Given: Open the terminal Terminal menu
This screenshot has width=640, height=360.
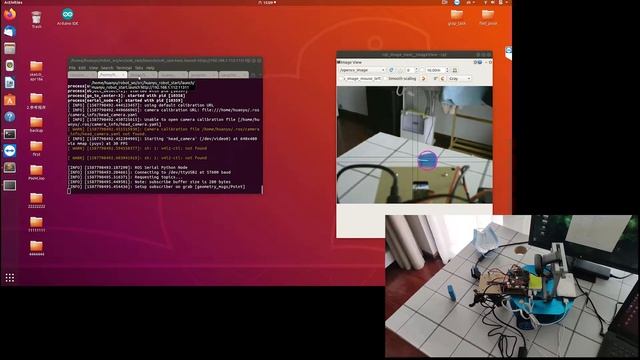Looking at the screenshot, I should pos(124,68).
